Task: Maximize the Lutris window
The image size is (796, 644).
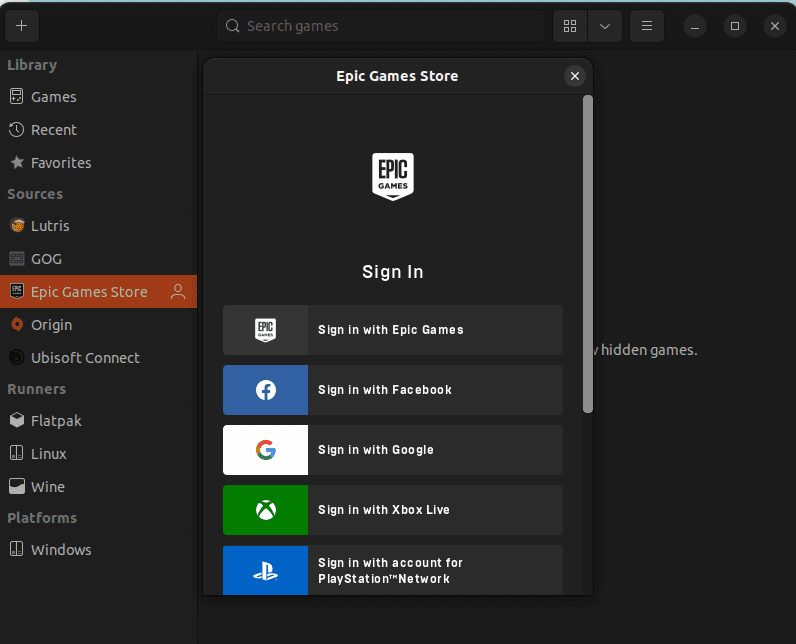Action: (x=735, y=26)
